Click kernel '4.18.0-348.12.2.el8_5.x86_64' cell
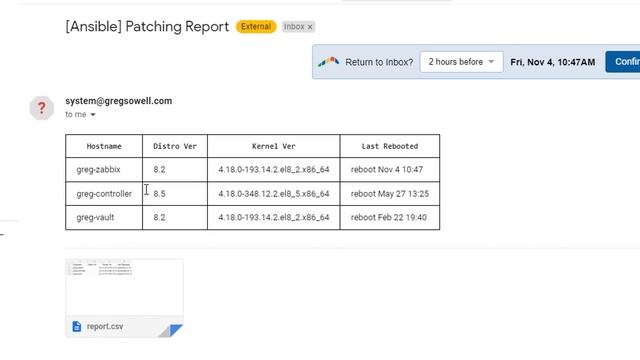 click(273, 193)
